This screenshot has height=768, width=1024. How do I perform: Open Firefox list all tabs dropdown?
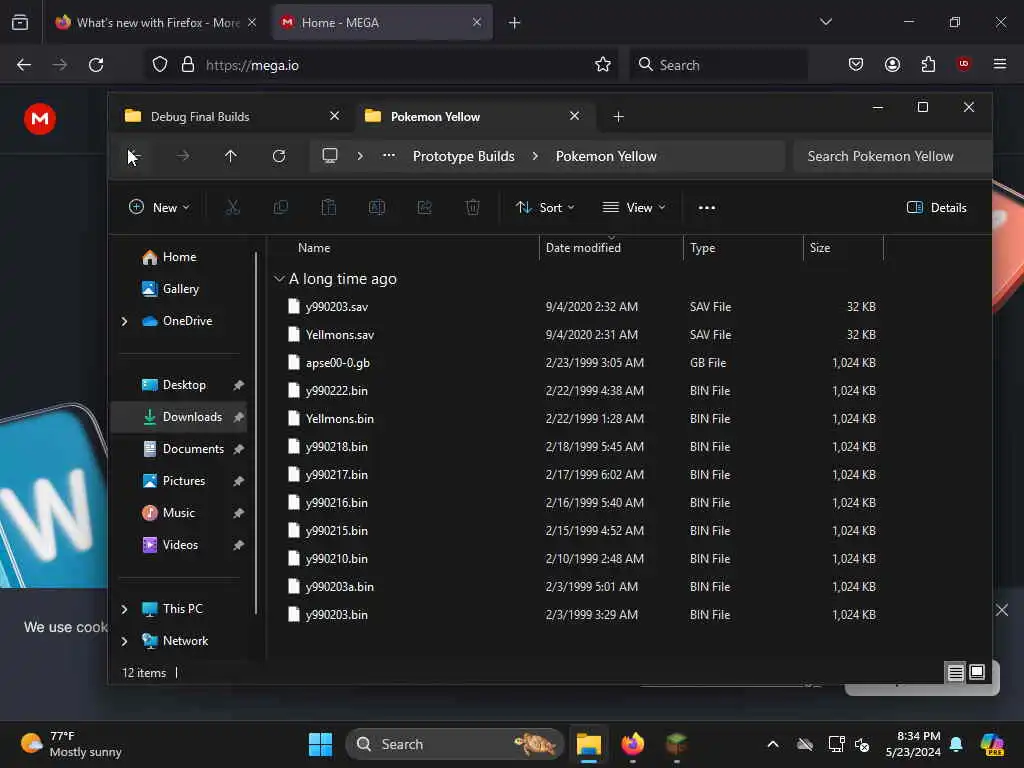(825, 22)
